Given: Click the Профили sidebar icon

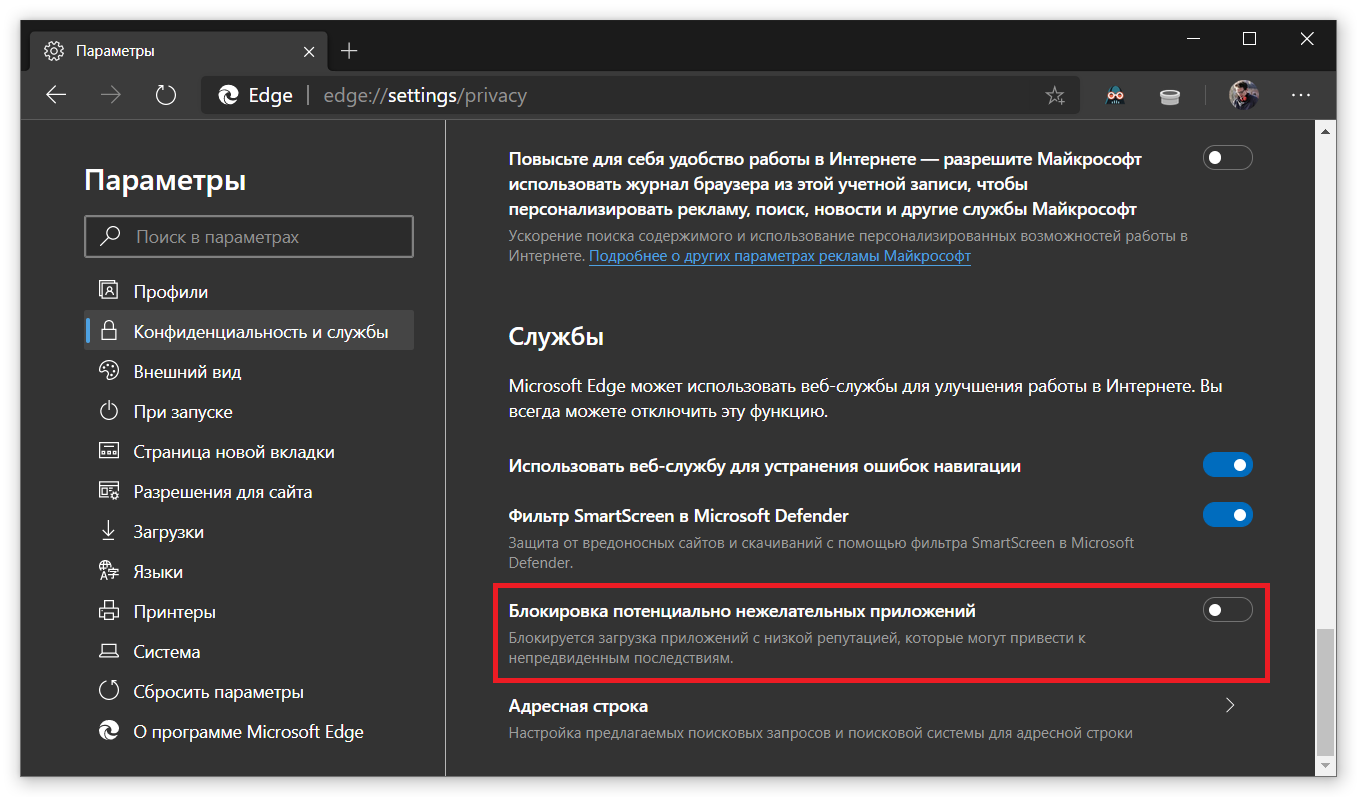Looking at the screenshot, I should (109, 291).
